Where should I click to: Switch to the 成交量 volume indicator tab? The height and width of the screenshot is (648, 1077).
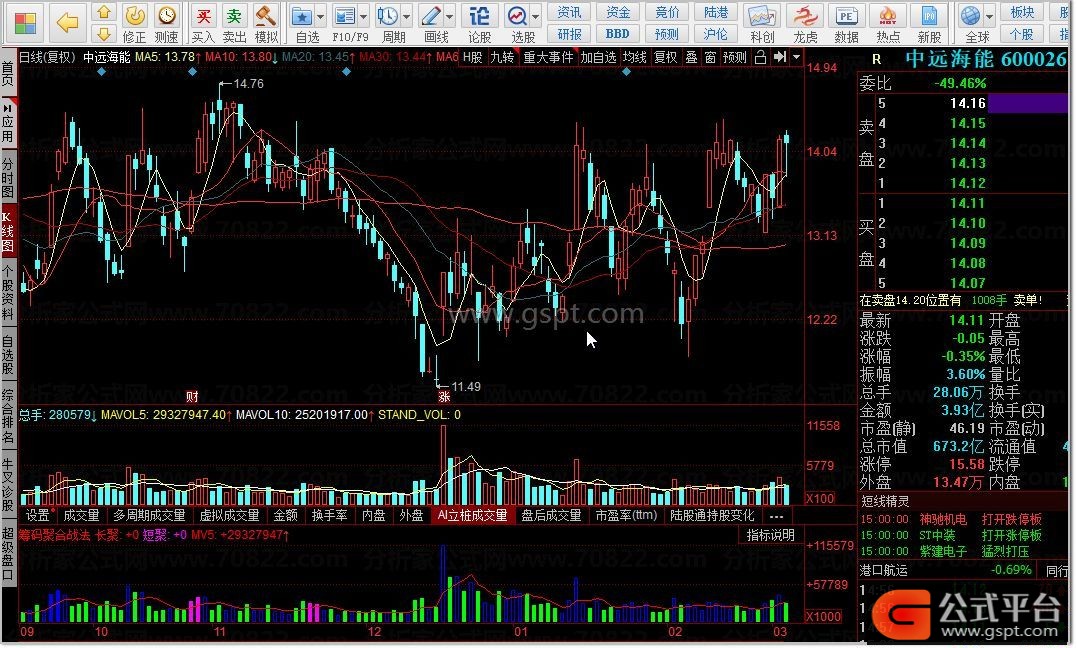pos(81,515)
